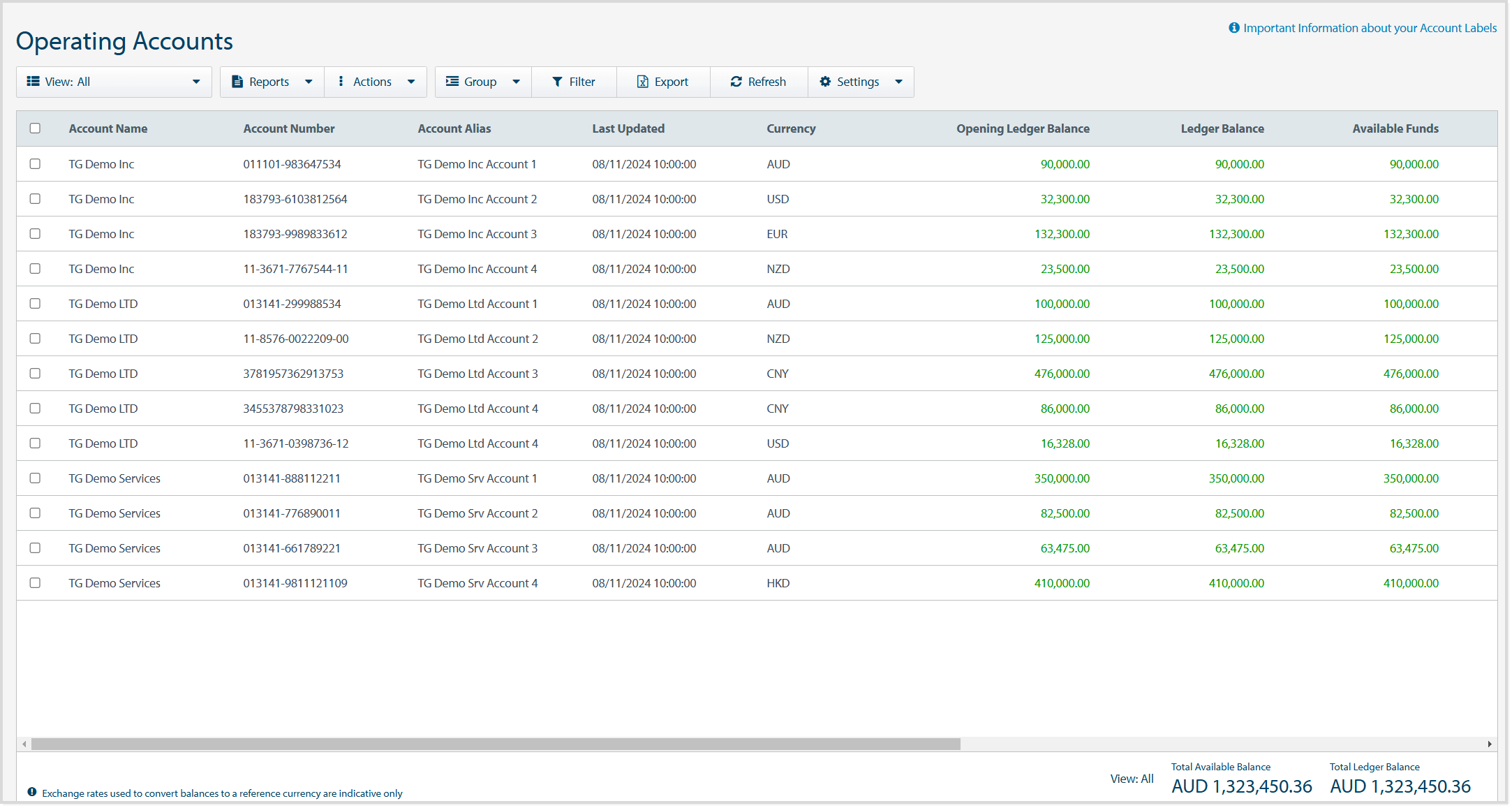Tick the select-all header checkbox

coord(35,128)
